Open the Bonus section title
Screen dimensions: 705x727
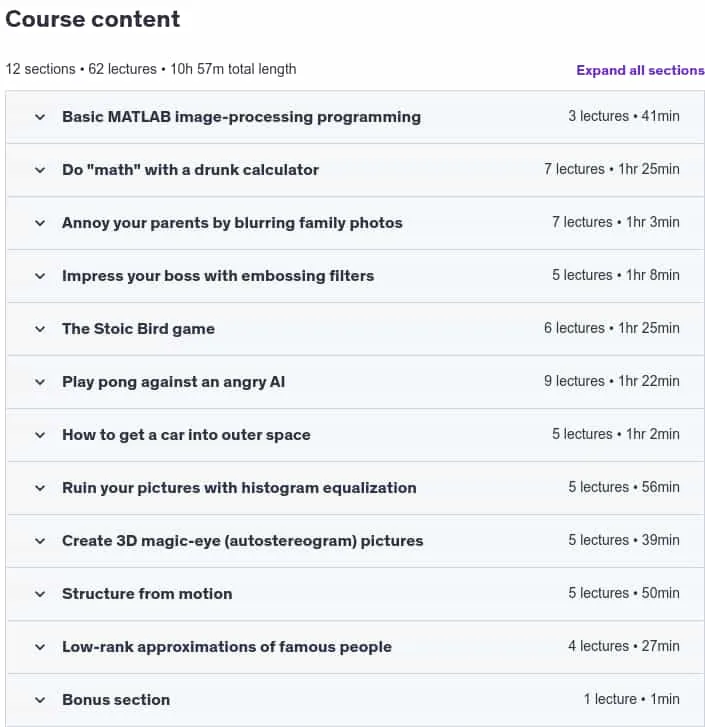click(116, 700)
